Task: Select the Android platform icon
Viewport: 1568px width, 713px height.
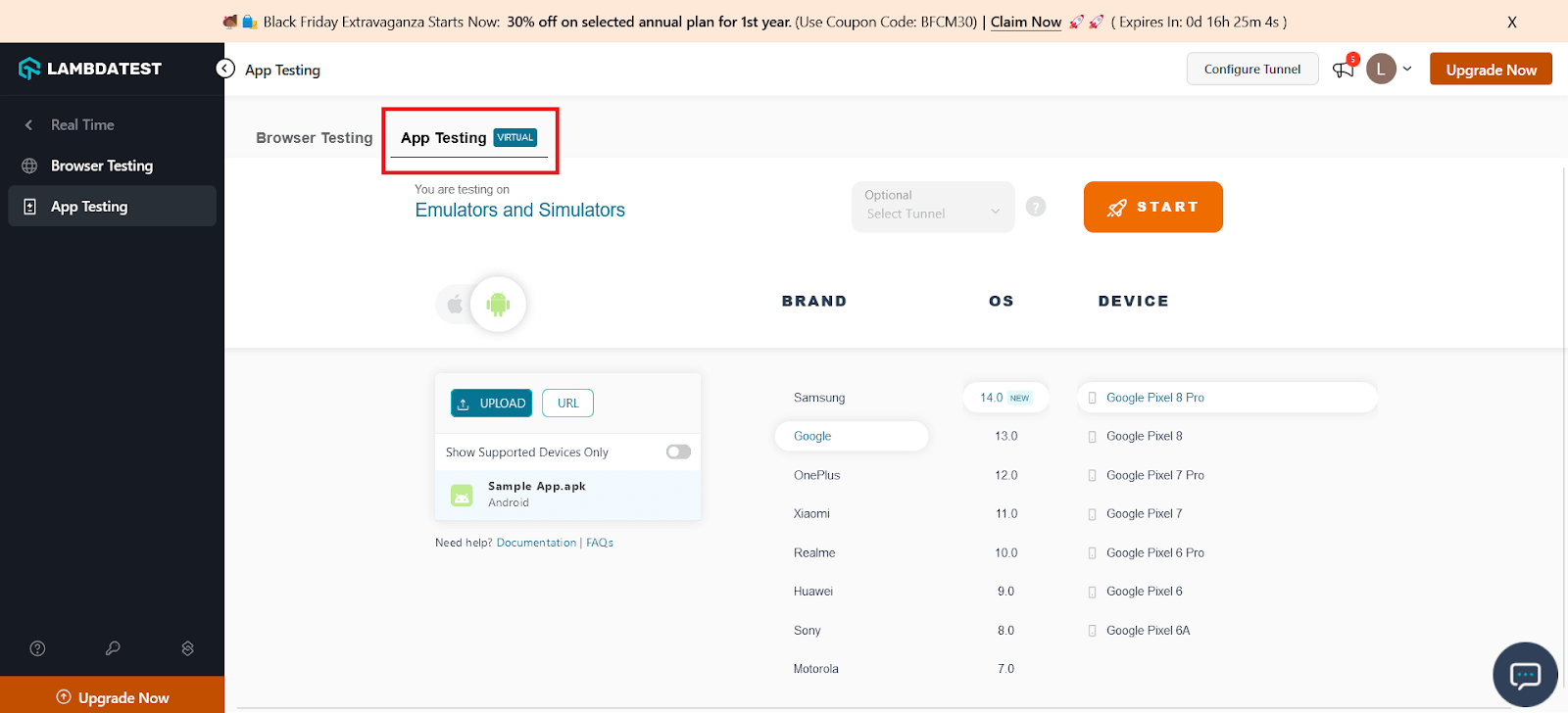Action: [498, 305]
